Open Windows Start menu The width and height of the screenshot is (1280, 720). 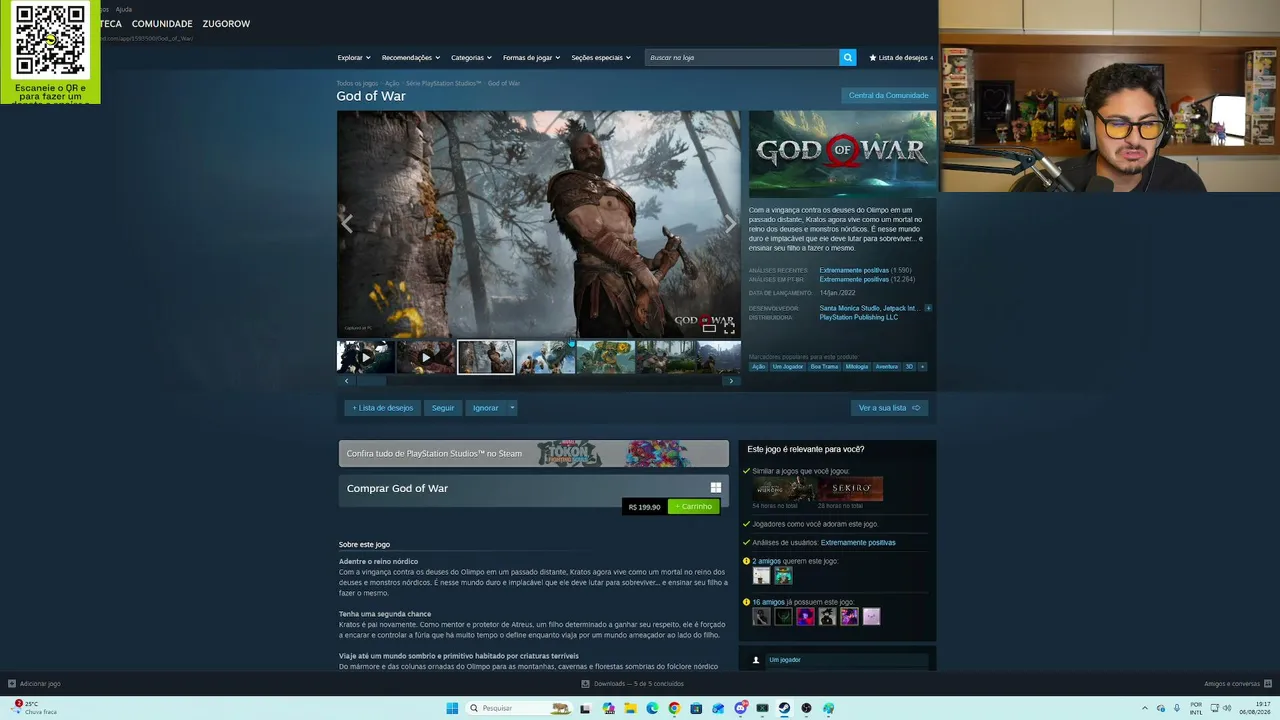click(452, 708)
